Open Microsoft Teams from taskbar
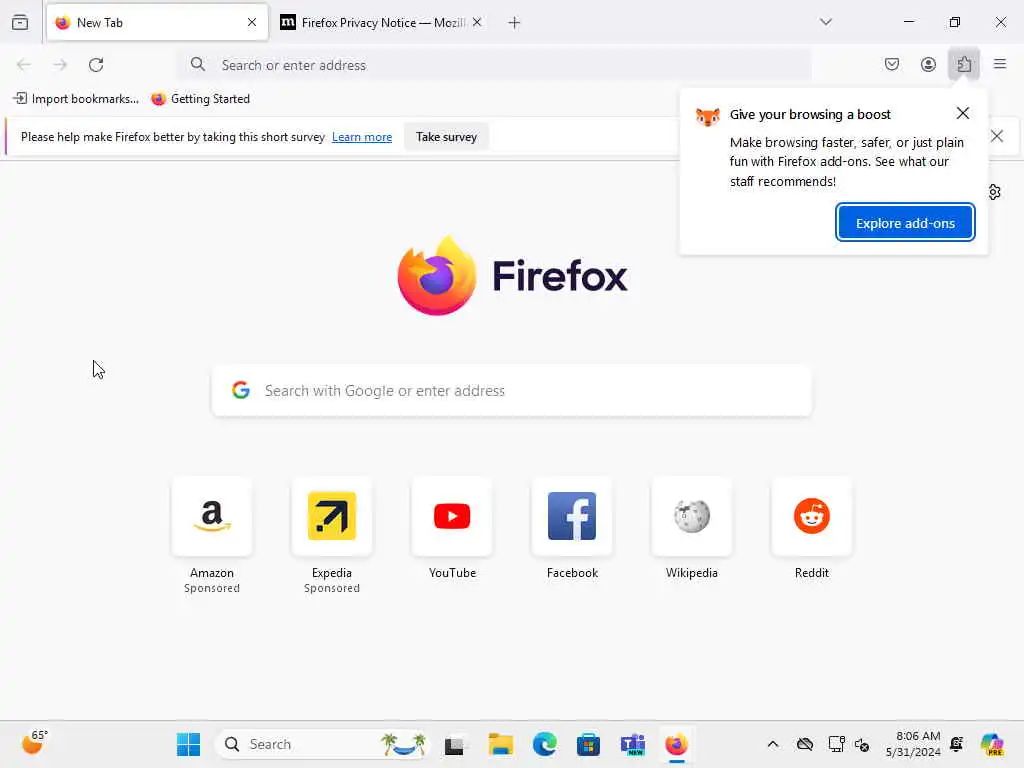 [x=633, y=744]
